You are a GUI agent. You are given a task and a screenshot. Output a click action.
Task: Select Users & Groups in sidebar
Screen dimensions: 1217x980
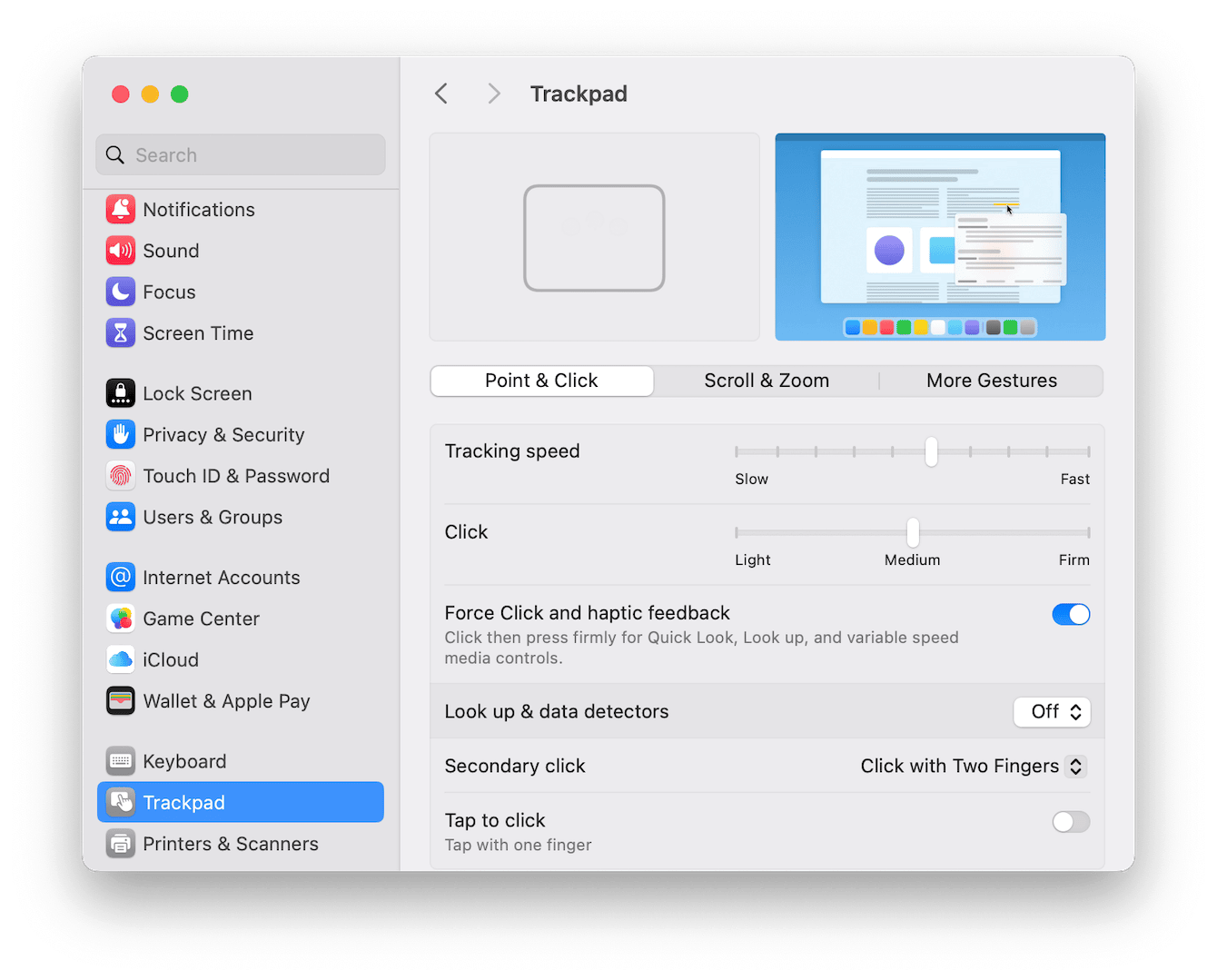pyautogui.click(x=213, y=517)
